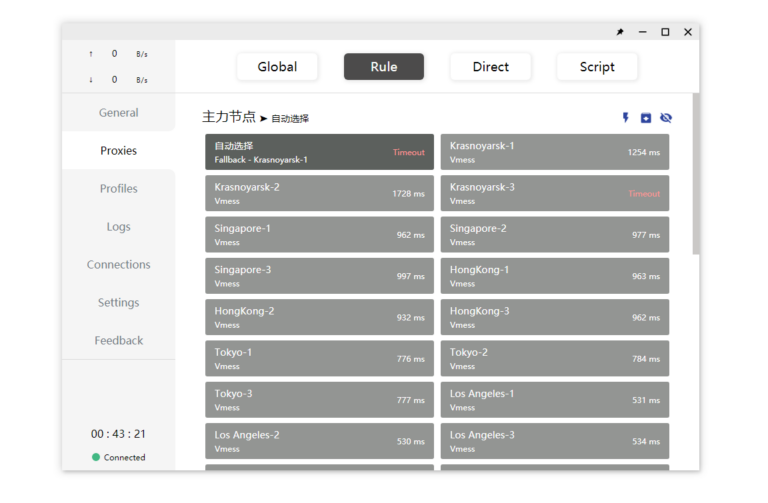The height and width of the screenshot is (503, 768).
Task: Click the proxy list vertical scrollbar
Action: pos(695,180)
